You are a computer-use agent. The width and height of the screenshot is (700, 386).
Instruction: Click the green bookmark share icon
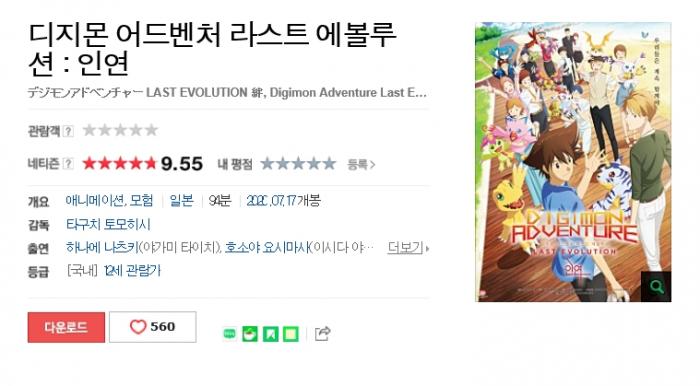click(271, 333)
